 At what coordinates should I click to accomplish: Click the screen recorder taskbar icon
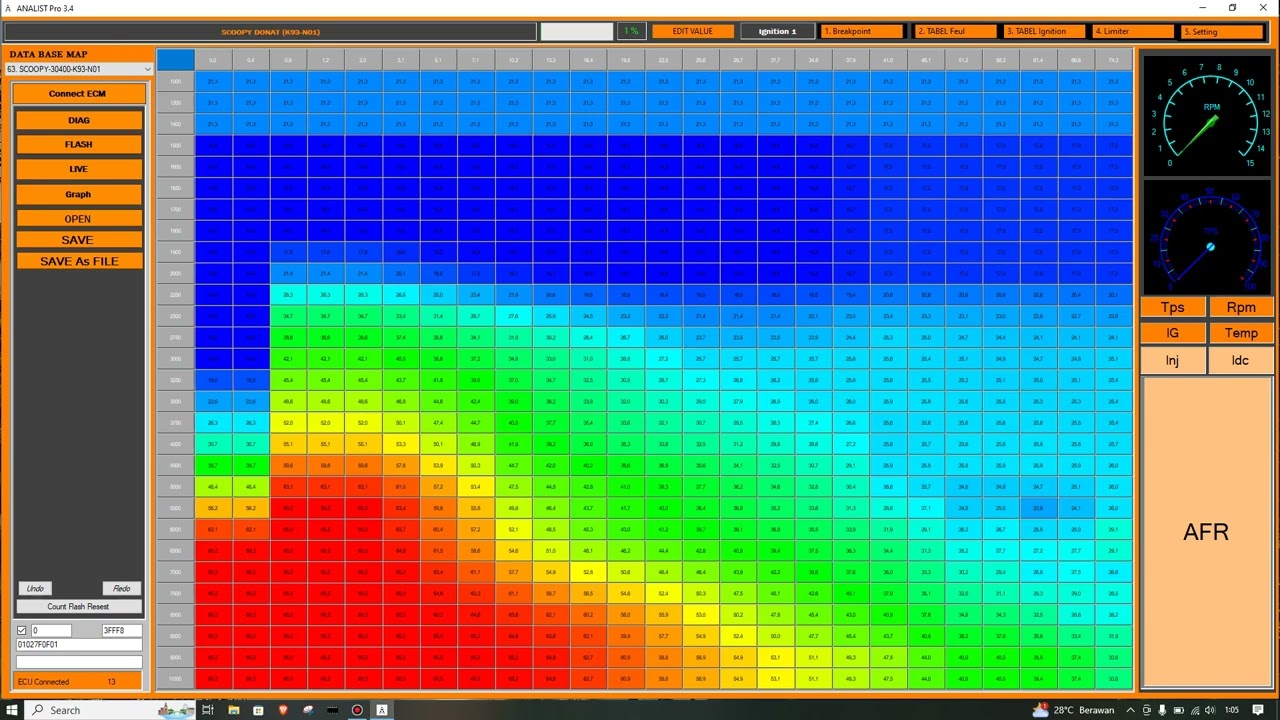click(x=357, y=710)
